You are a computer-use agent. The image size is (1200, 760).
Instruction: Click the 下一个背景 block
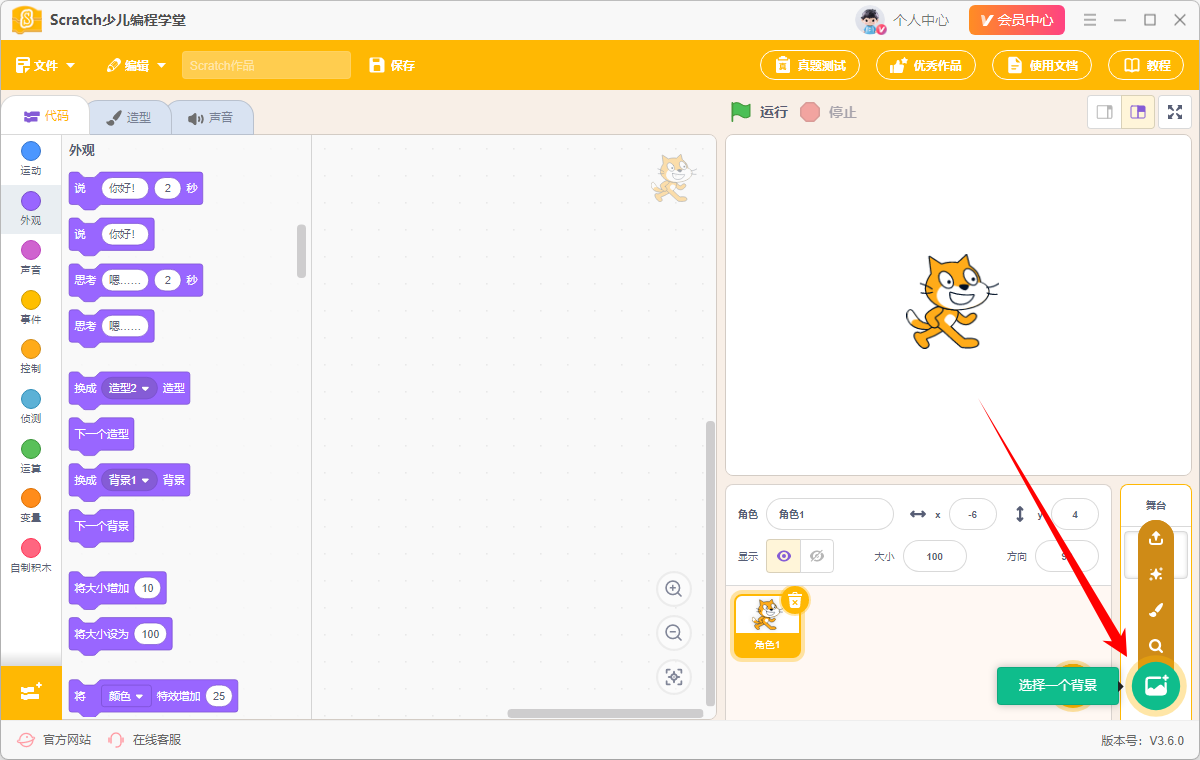click(101, 526)
